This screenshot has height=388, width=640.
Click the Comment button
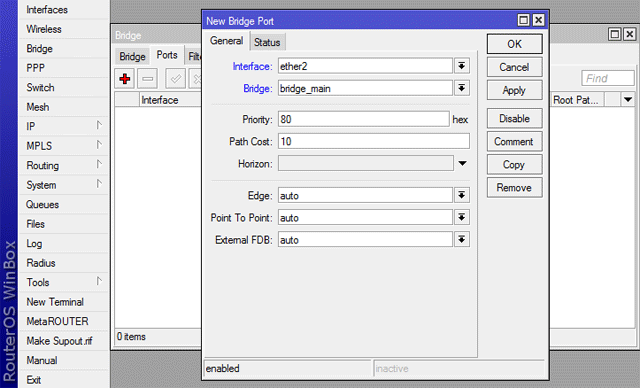tap(514, 142)
